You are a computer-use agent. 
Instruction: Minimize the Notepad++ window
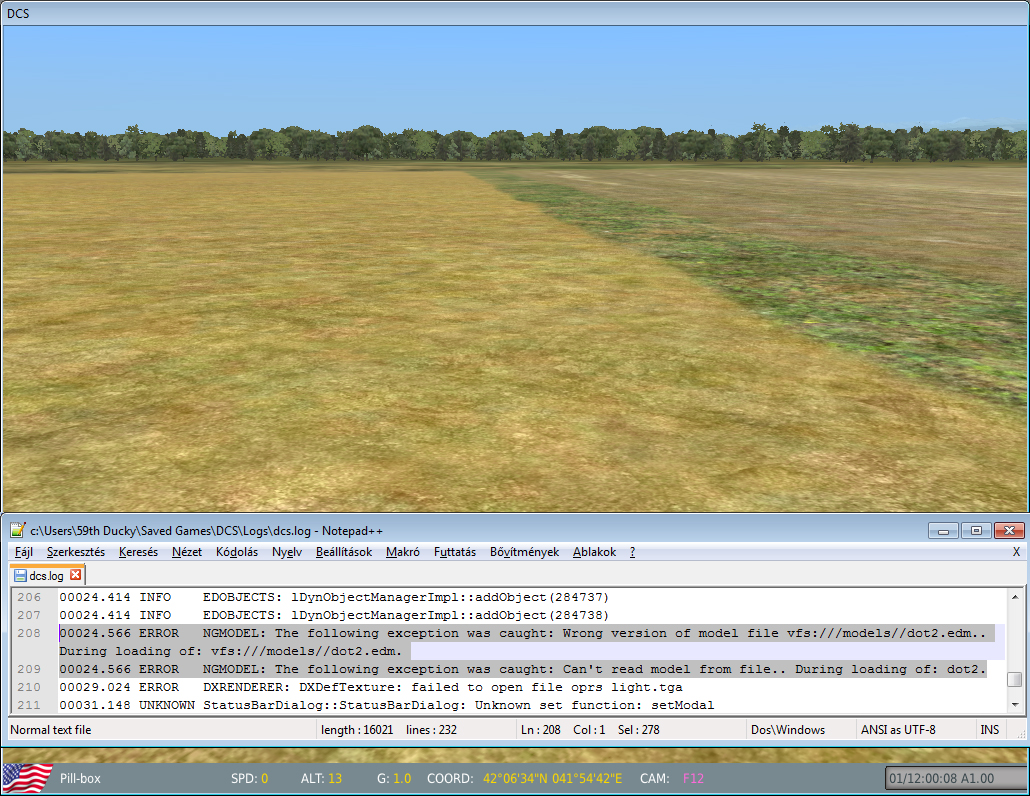pyautogui.click(x=943, y=530)
